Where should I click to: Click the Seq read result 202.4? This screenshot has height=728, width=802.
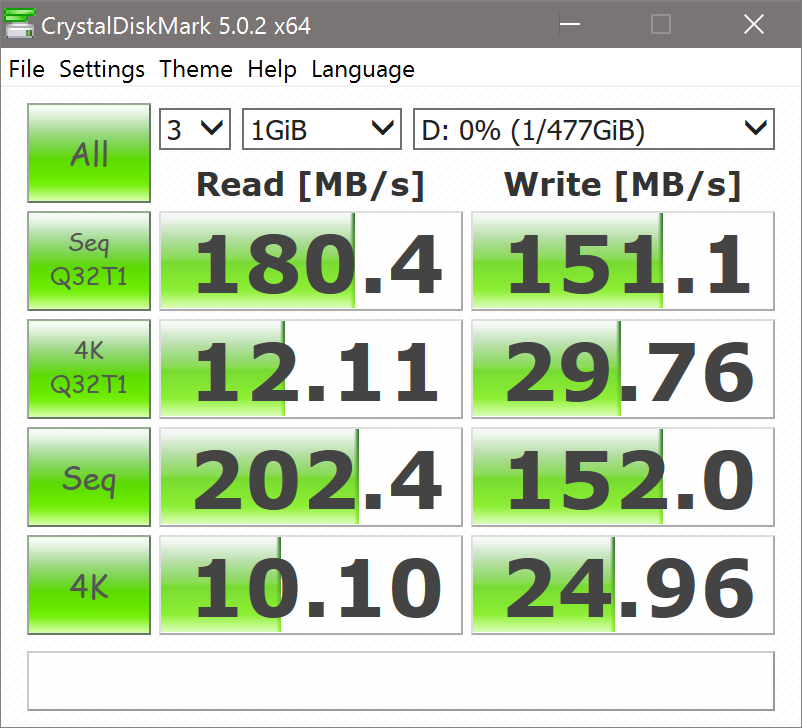(x=311, y=477)
